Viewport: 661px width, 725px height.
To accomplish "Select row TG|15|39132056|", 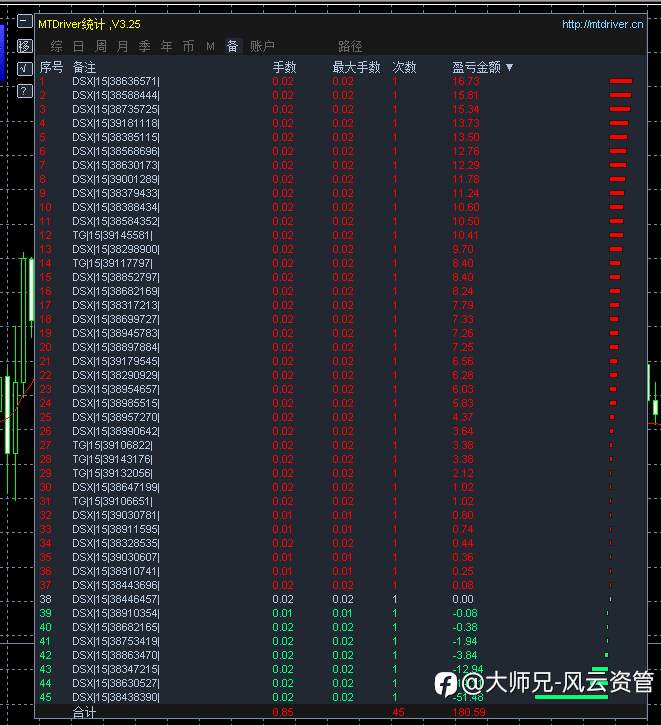I will (x=341, y=473).
